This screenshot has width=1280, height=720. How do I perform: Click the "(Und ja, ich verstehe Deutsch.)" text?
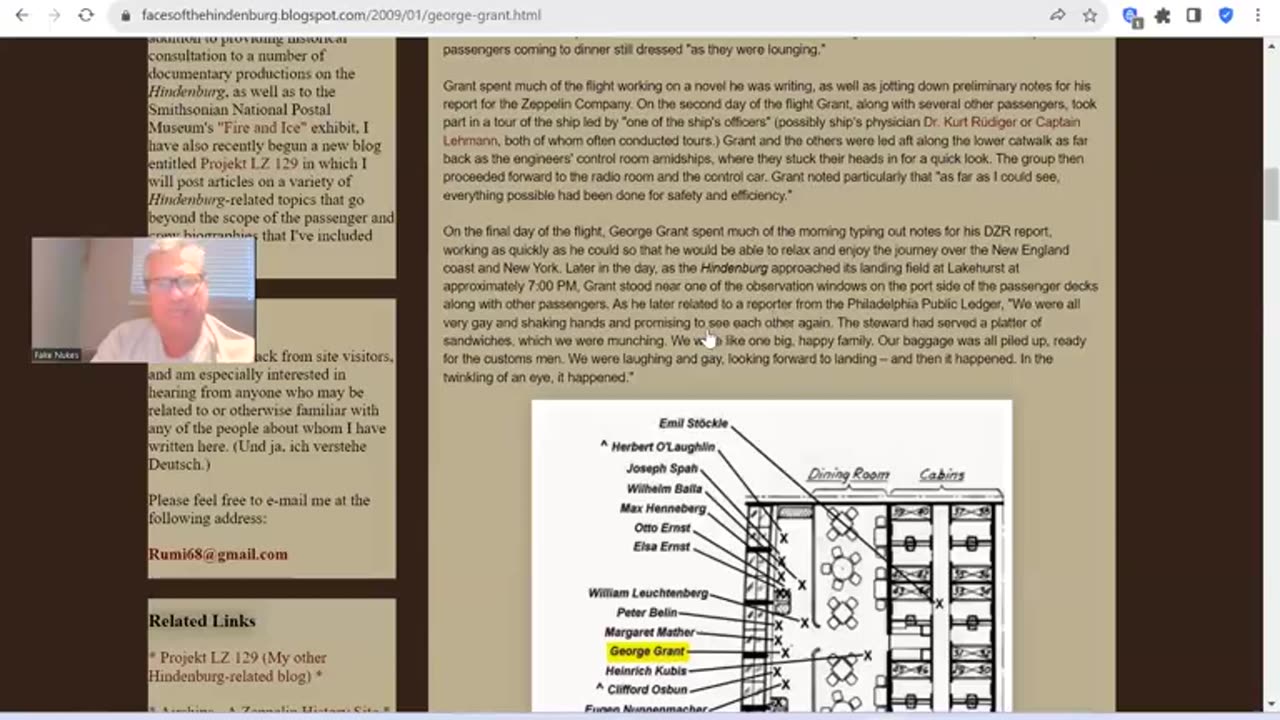tap(257, 456)
